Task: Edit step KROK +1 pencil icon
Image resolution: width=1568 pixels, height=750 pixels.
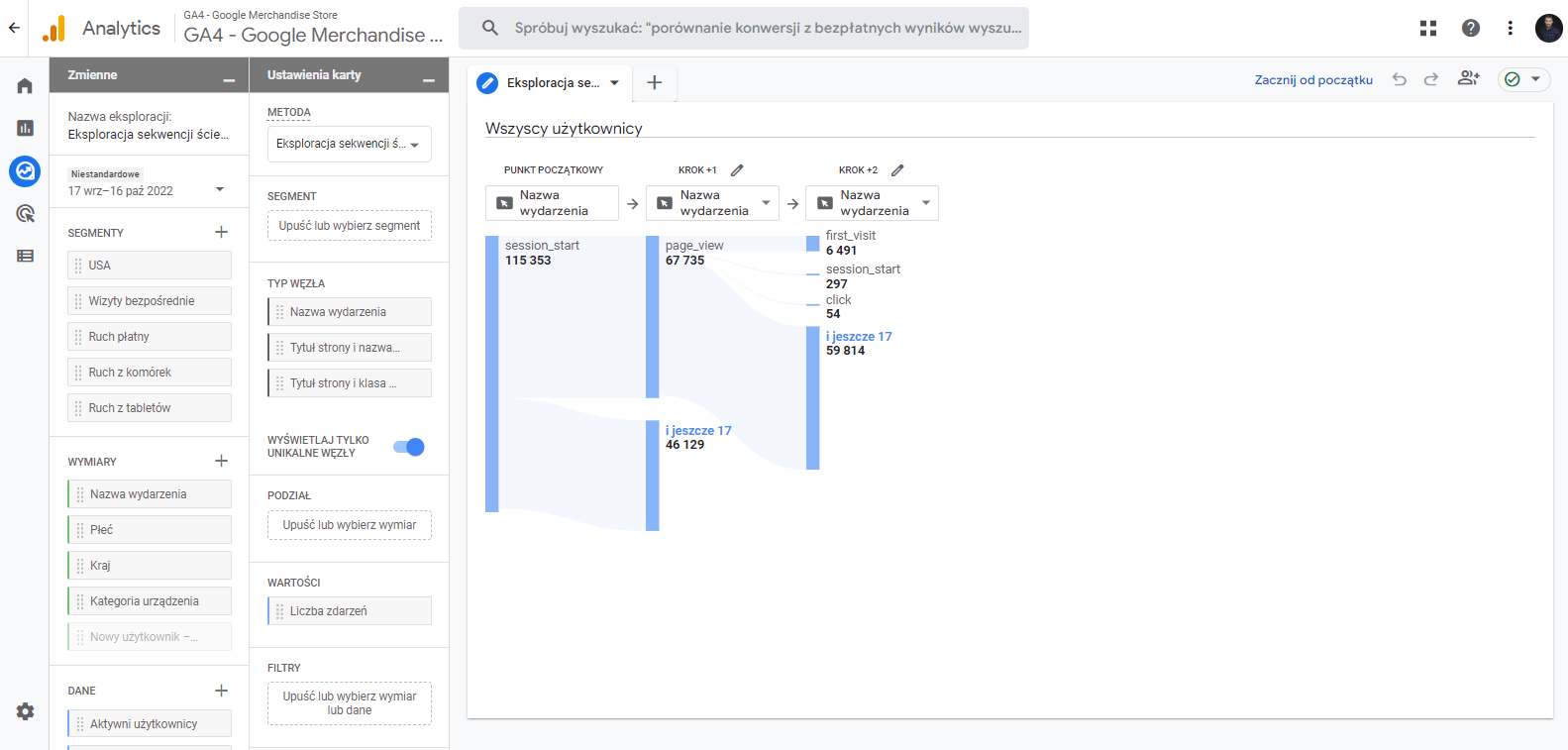Action: click(737, 170)
